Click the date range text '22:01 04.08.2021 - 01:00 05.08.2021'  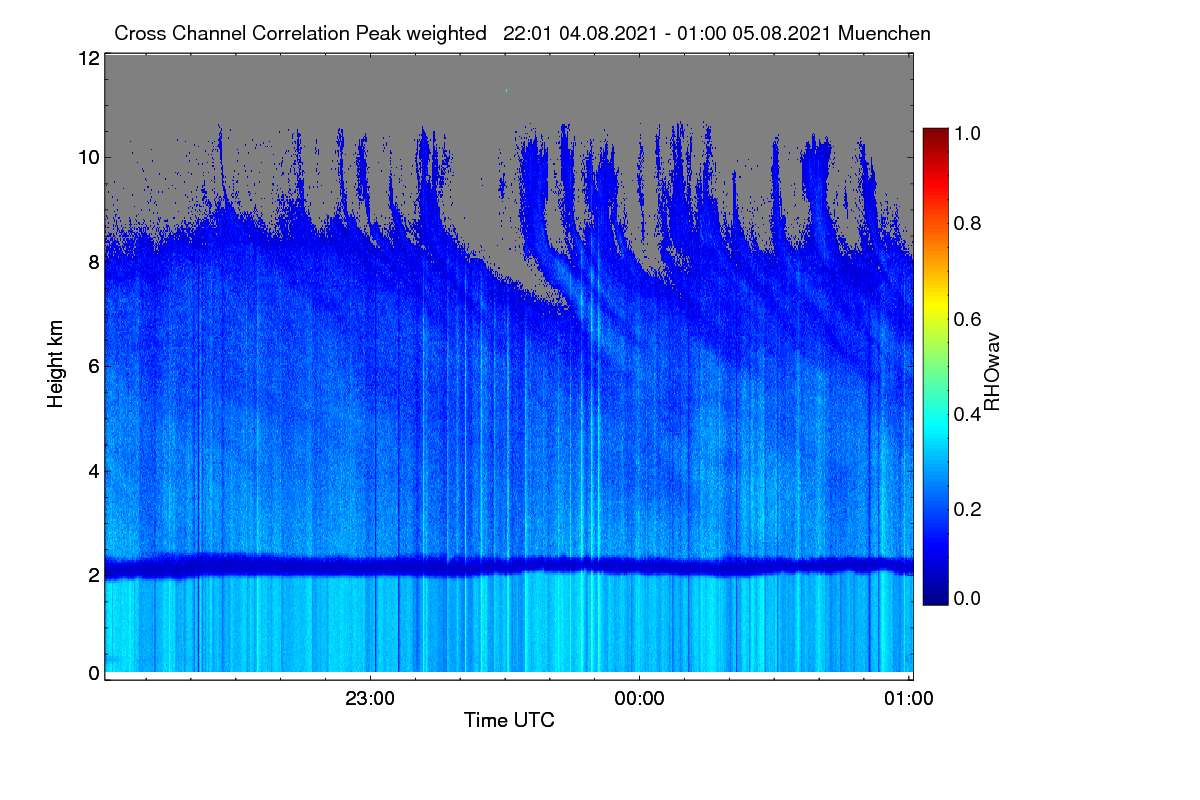[x=668, y=33]
